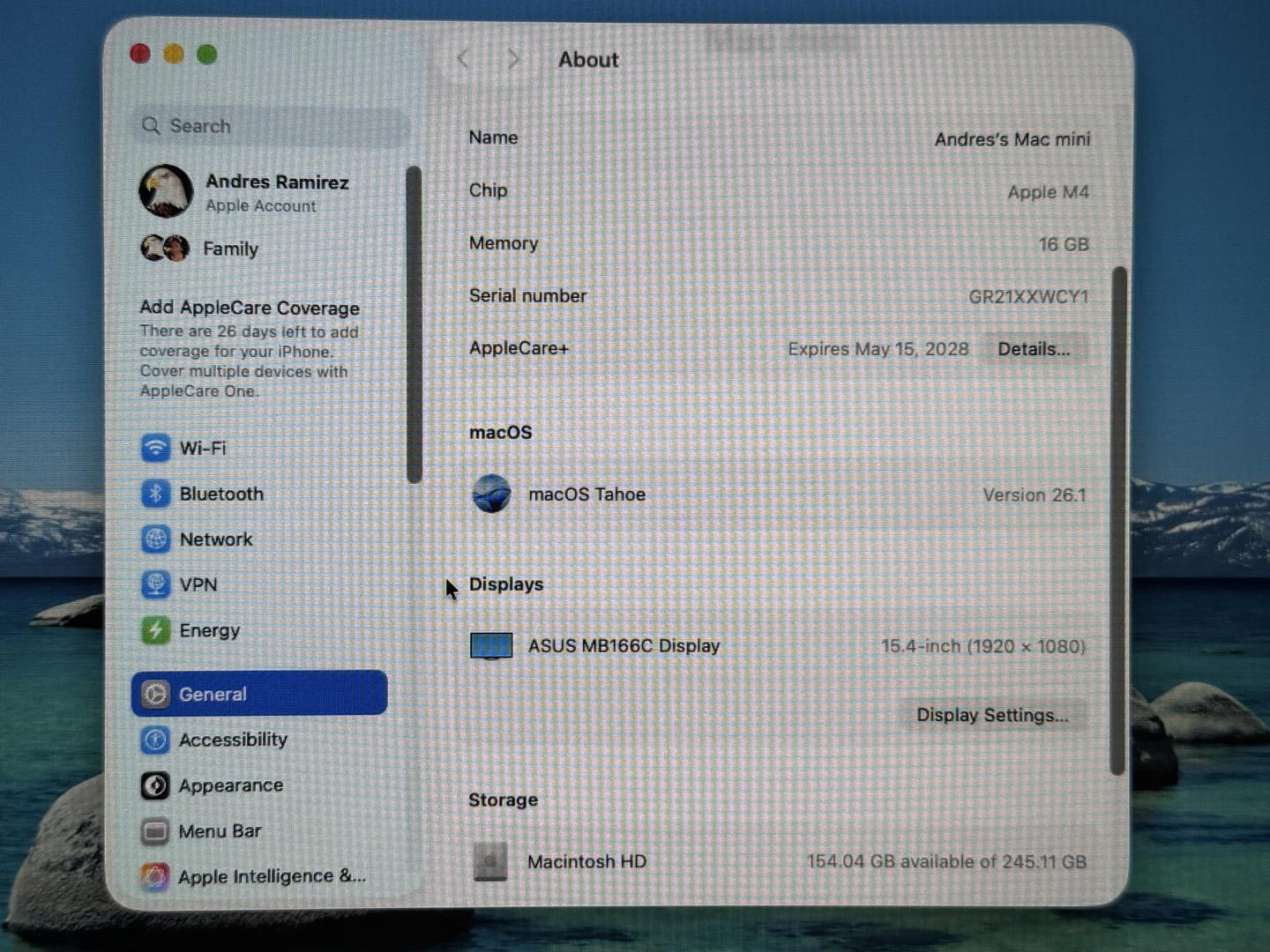The image size is (1270, 952).
Task: Click the Search field in sidebar
Action: tap(273, 126)
